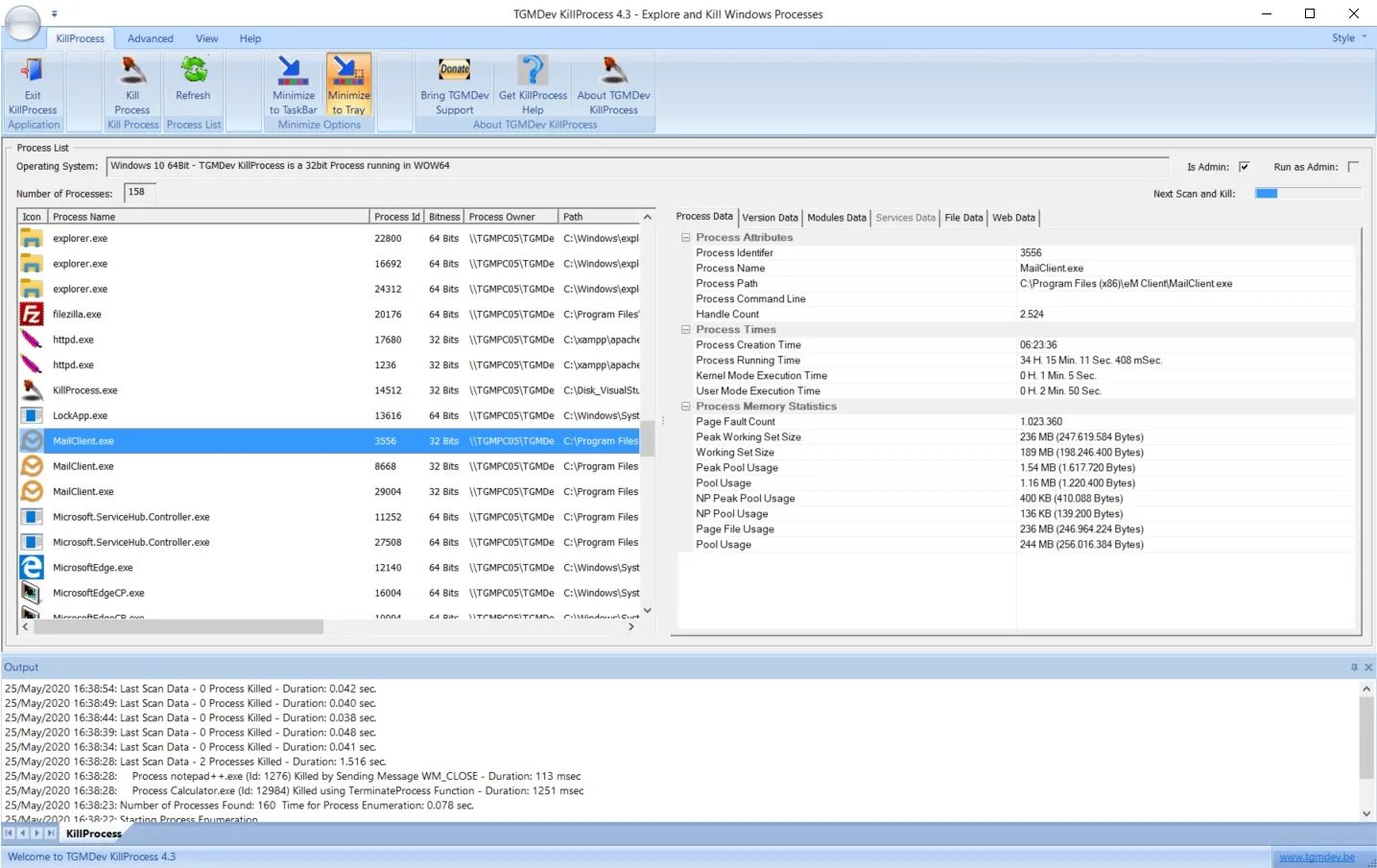The width and height of the screenshot is (1377, 868).
Task: Click the Microsoft.ServiceHub.Controller.exe icon for Id 11252
Action: (32, 517)
